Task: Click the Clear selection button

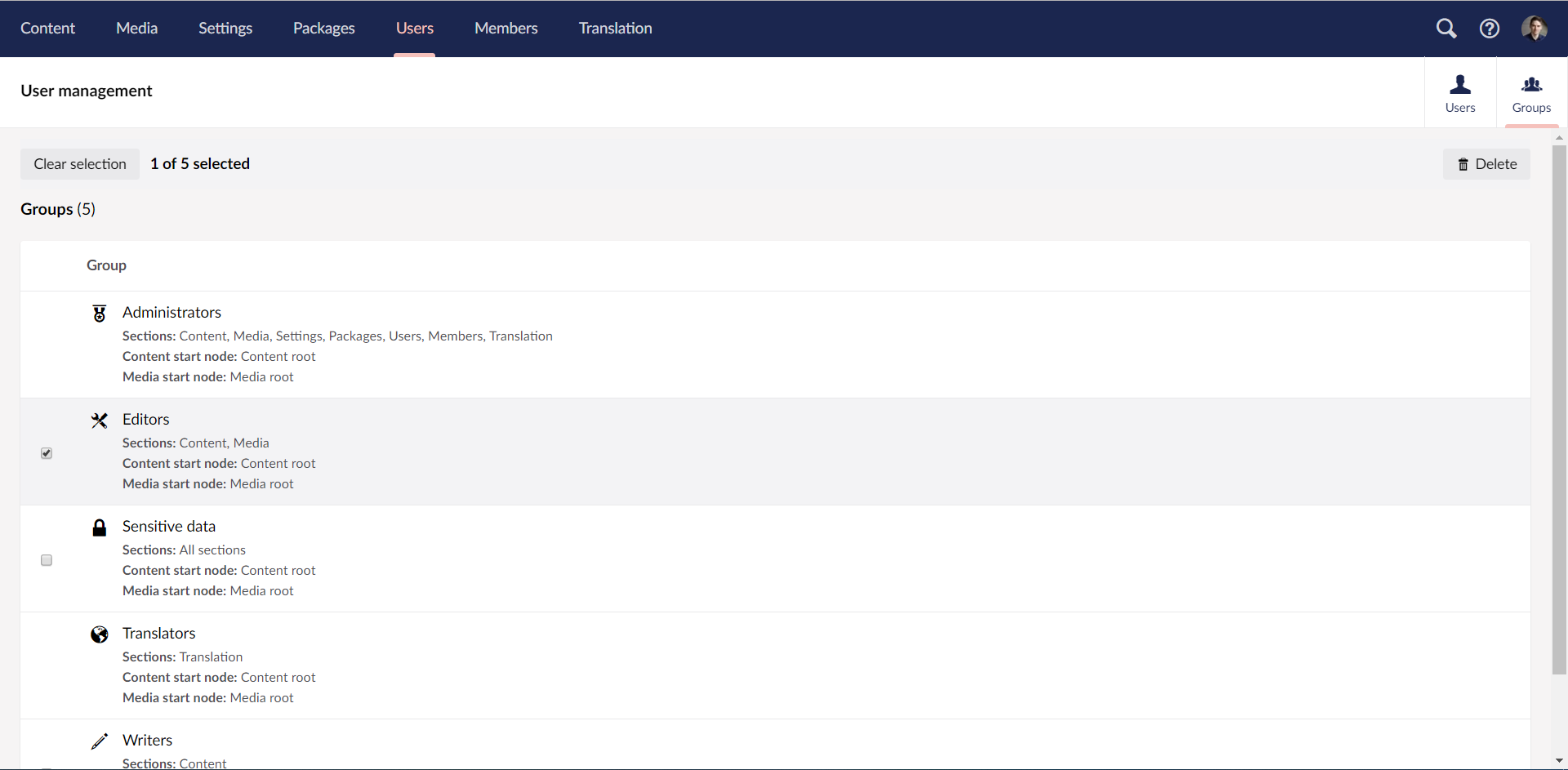Action: point(79,163)
